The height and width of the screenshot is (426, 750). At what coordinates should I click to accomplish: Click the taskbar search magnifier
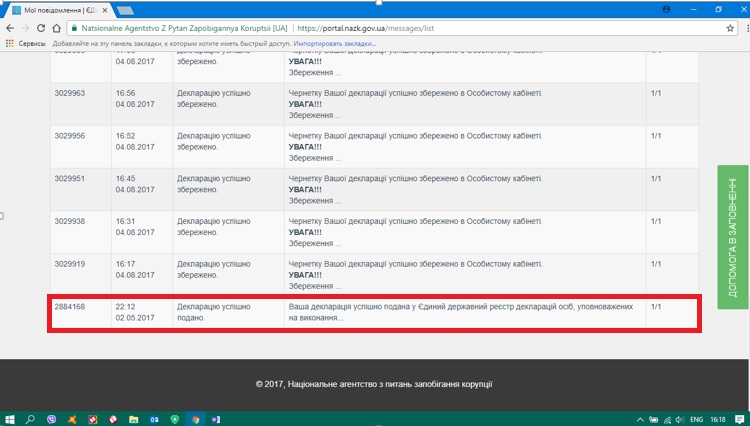pos(30,418)
